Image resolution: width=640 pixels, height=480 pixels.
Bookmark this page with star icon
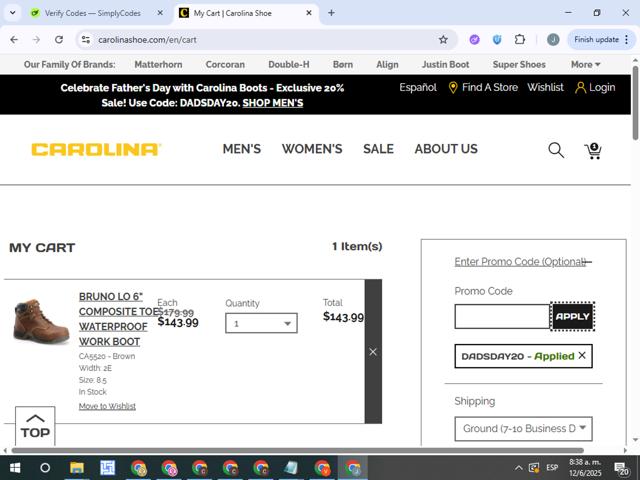pos(443,40)
